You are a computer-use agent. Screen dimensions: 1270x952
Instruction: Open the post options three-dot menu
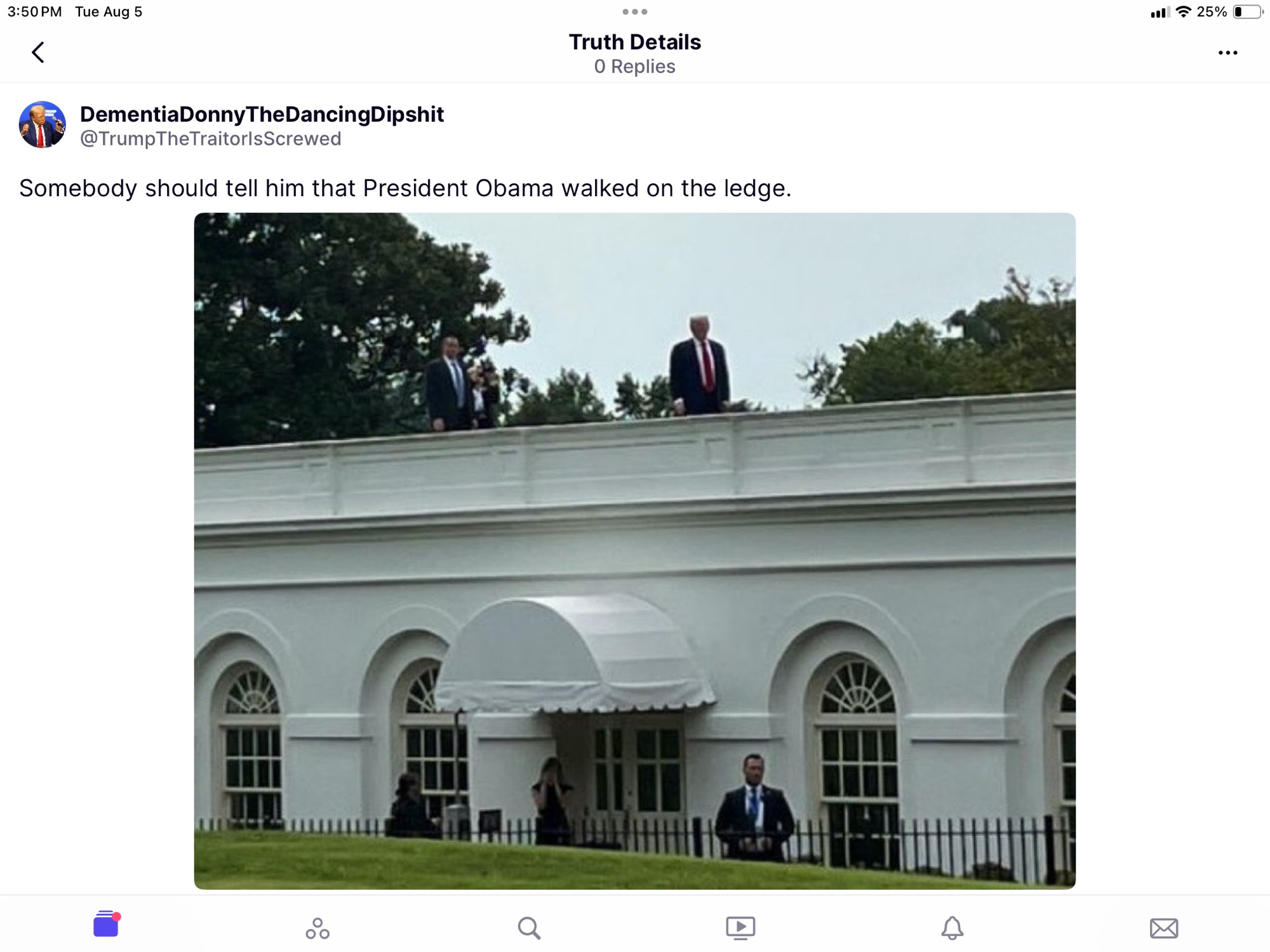[1227, 53]
